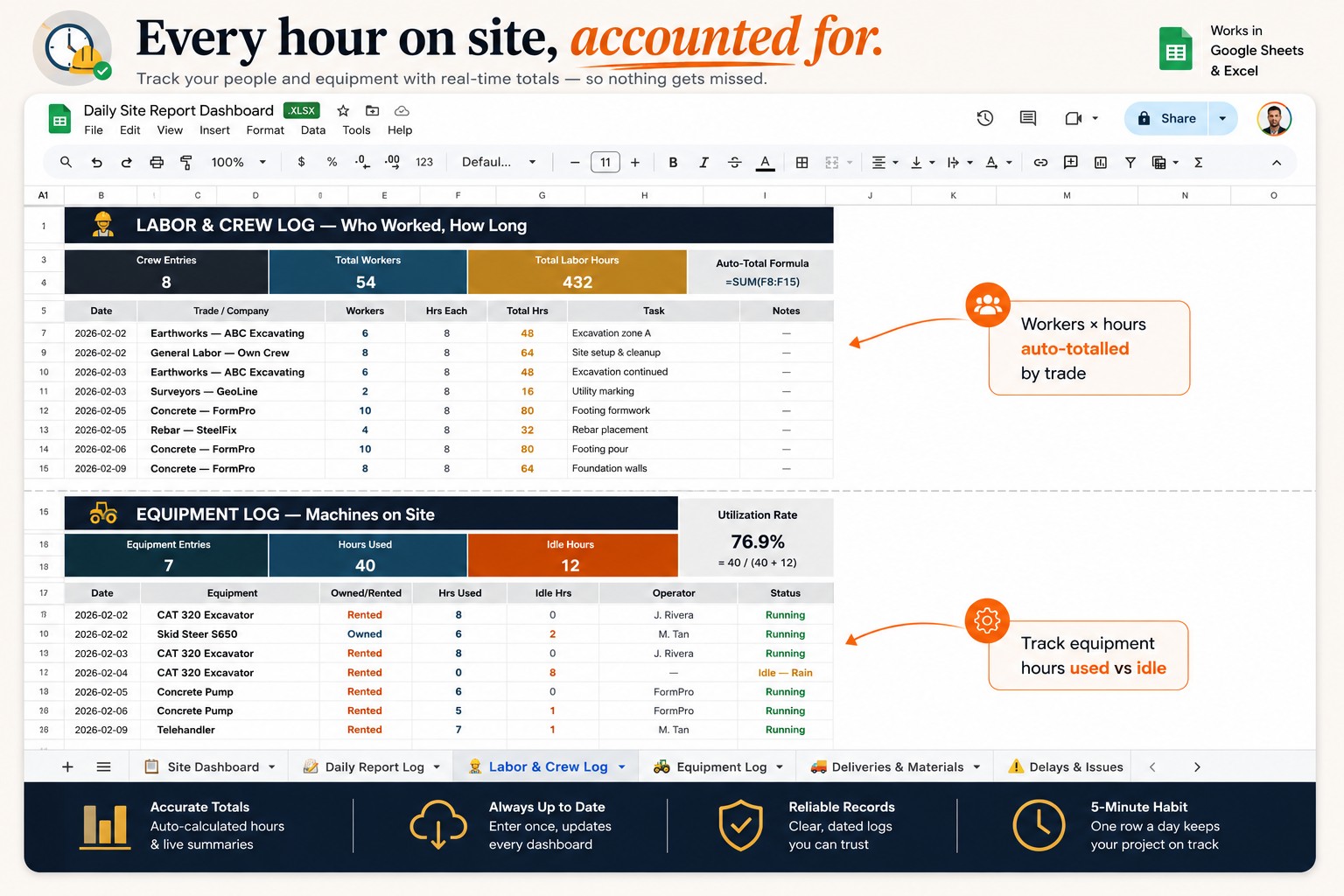Viewport: 1344px width, 896px height.
Task: Click the merge cells icon
Action: click(832, 162)
